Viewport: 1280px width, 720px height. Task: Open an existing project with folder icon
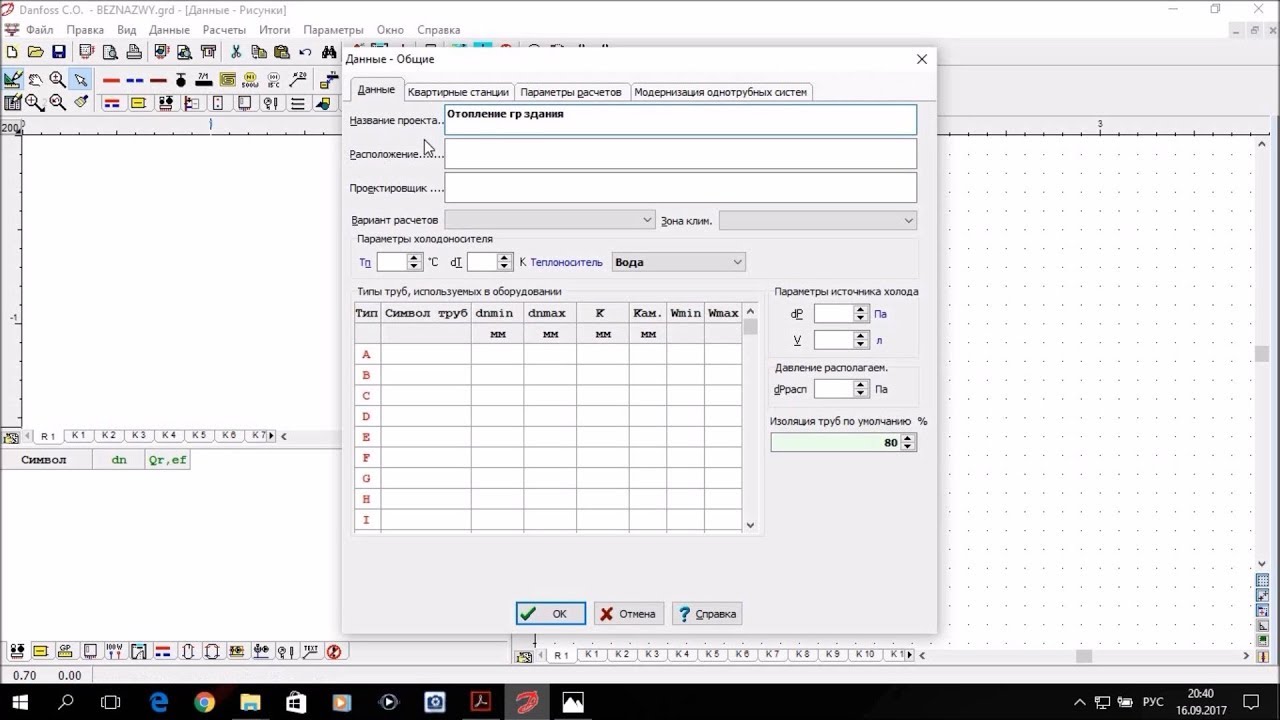(x=35, y=52)
